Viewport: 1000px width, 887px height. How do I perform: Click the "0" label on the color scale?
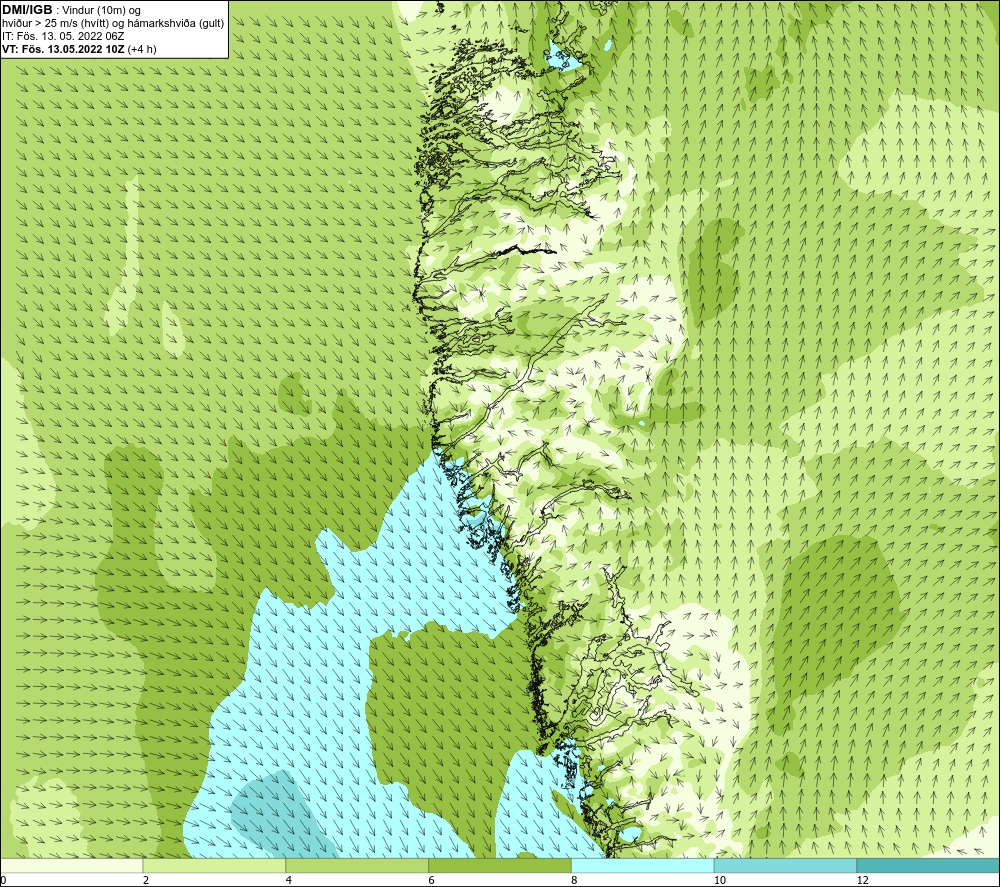pos(3,880)
